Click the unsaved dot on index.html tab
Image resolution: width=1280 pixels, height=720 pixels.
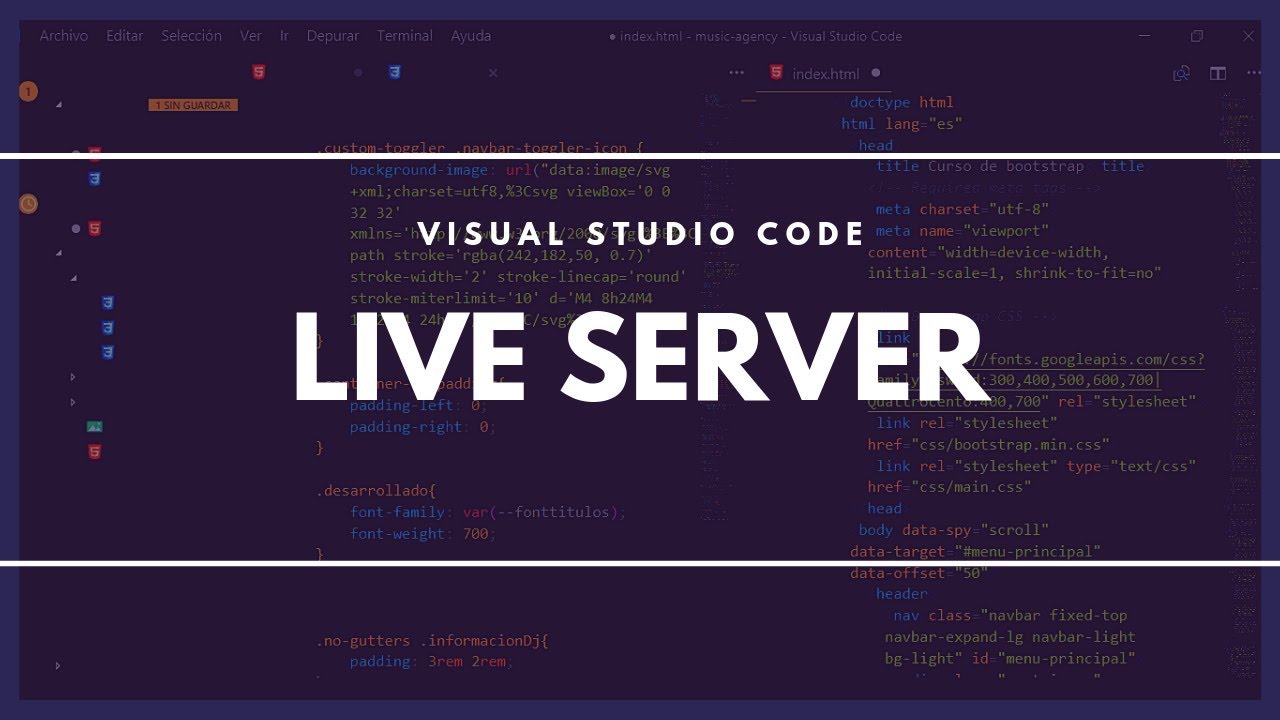click(876, 73)
